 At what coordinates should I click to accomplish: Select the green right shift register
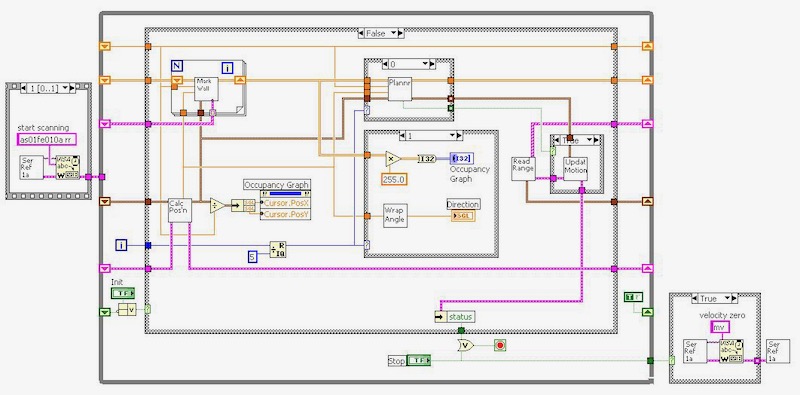coord(648,312)
